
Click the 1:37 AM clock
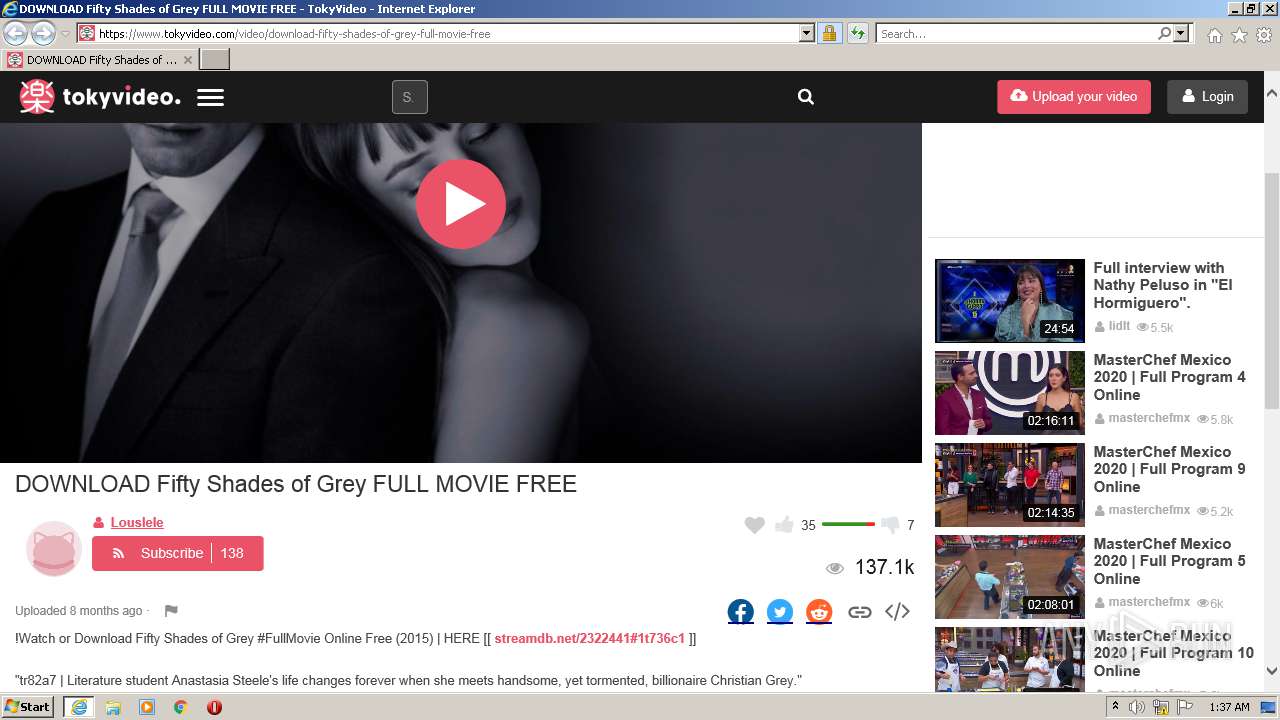click(1229, 707)
